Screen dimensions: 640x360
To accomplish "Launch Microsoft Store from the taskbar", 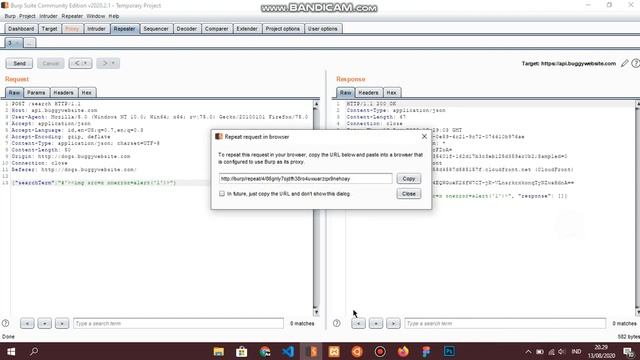I will click(x=242, y=351).
